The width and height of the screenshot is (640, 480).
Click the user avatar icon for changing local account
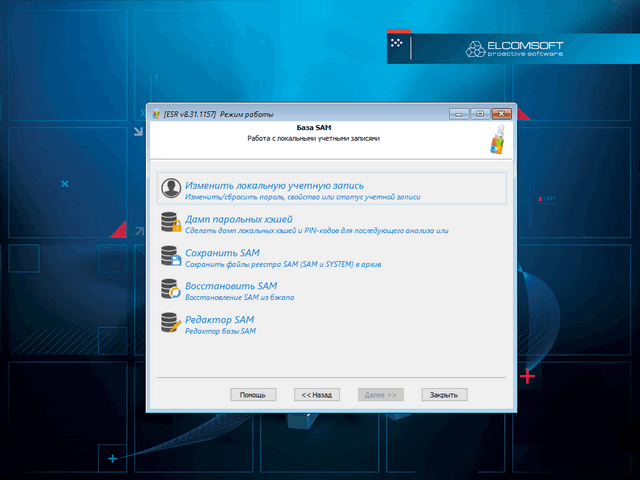(x=172, y=189)
